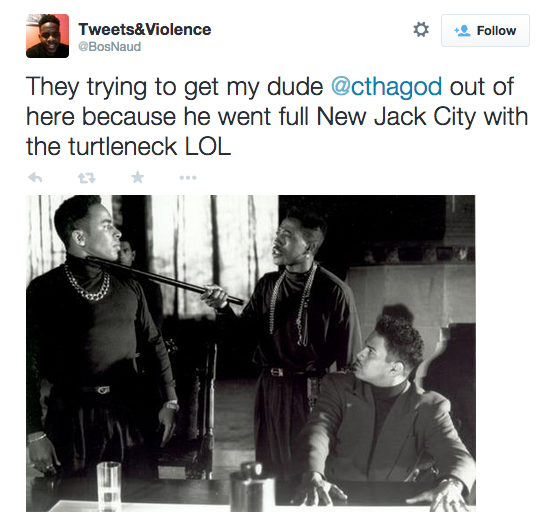Viewport: 555px width, 523px height.
Task: Click the 'New Jack City' text
Action: coord(396,116)
